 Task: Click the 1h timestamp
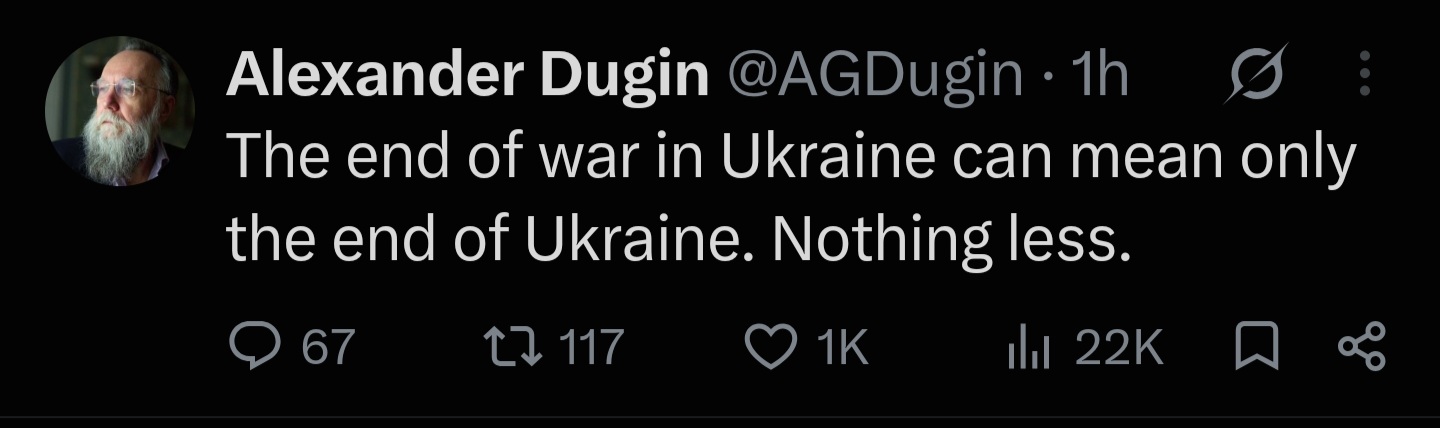tap(1098, 76)
